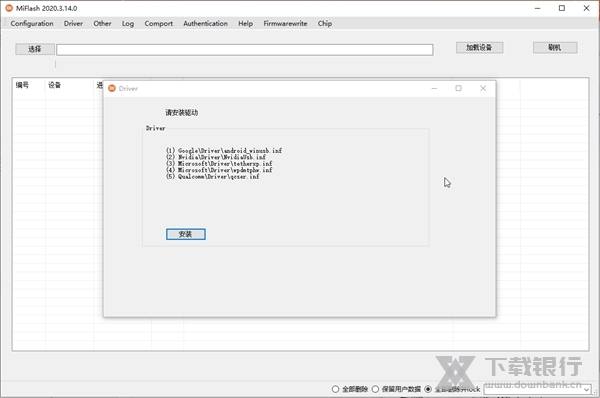Maximize the Driver dialog
Viewport: 600px width, 398px height.
click(x=458, y=88)
